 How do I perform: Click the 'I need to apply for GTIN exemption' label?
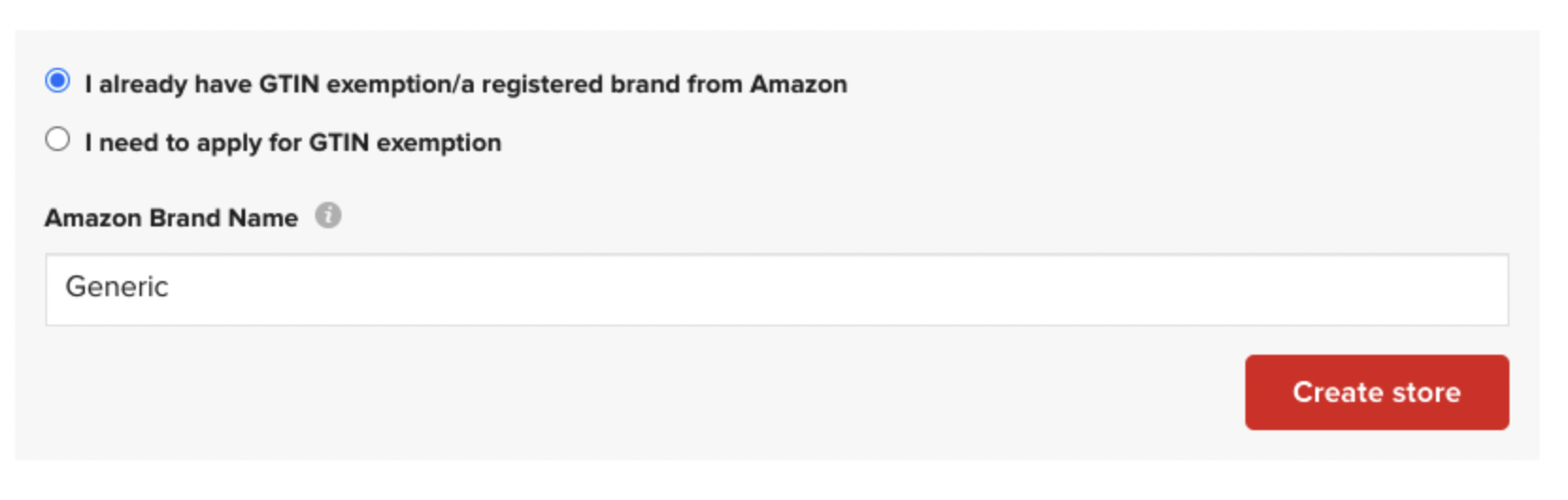click(x=292, y=142)
